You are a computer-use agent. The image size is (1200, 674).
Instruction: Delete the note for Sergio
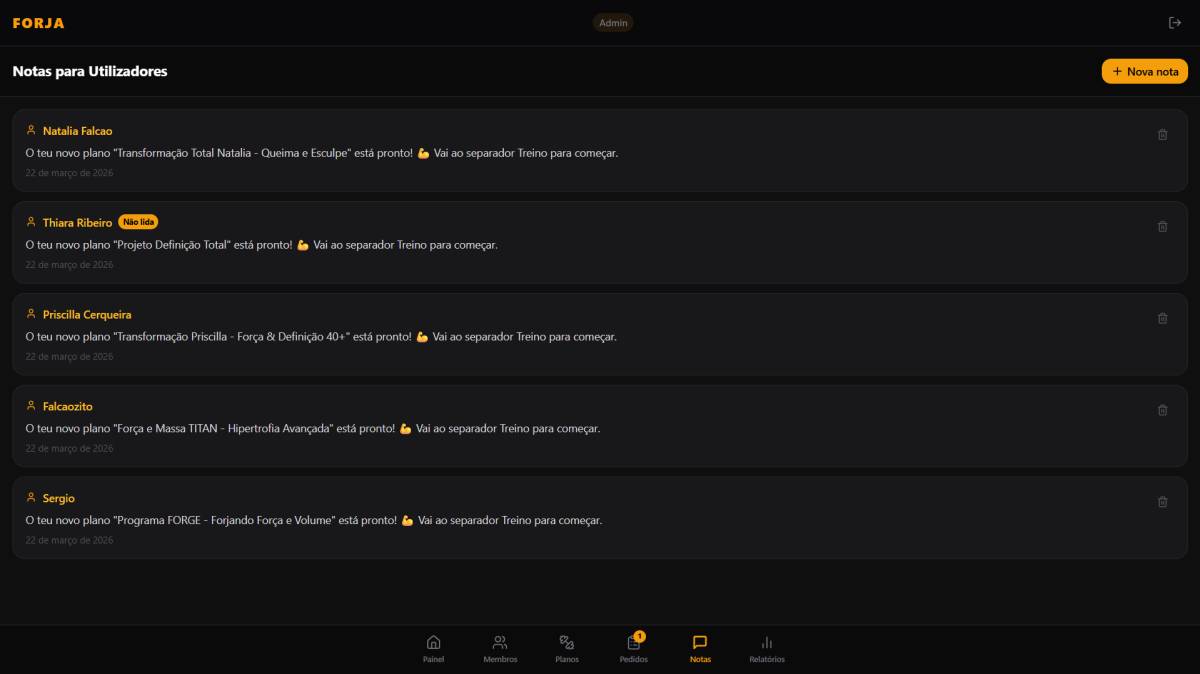click(x=1162, y=502)
